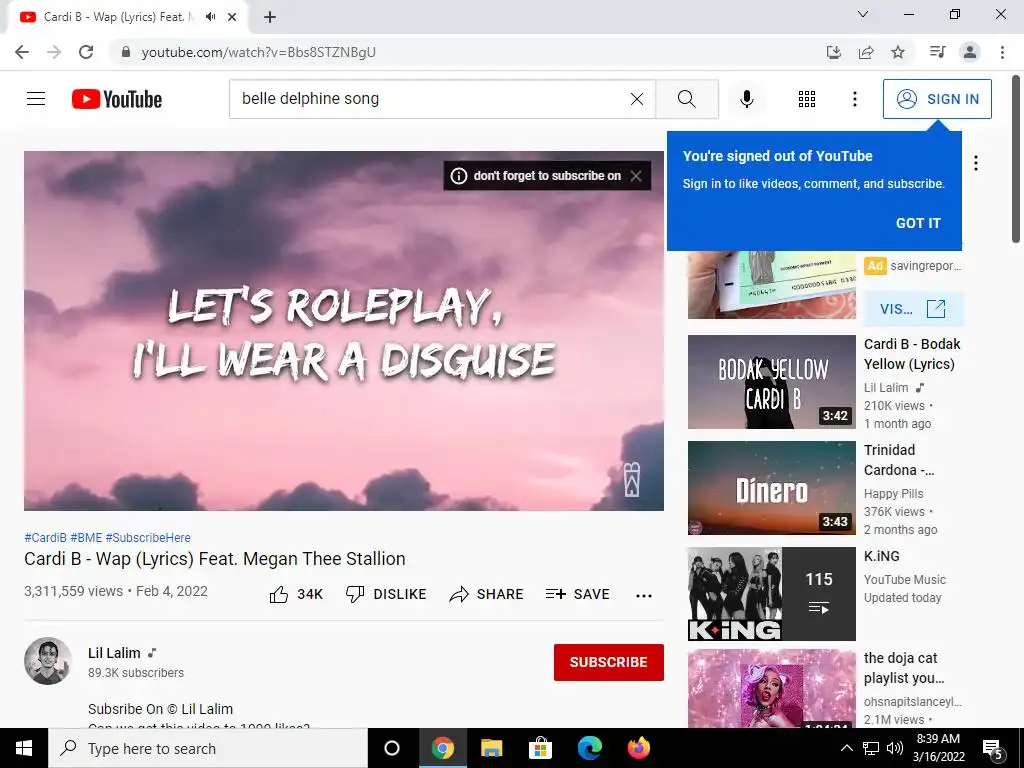
Task: Start voice search with the microphone
Action: tap(747, 99)
